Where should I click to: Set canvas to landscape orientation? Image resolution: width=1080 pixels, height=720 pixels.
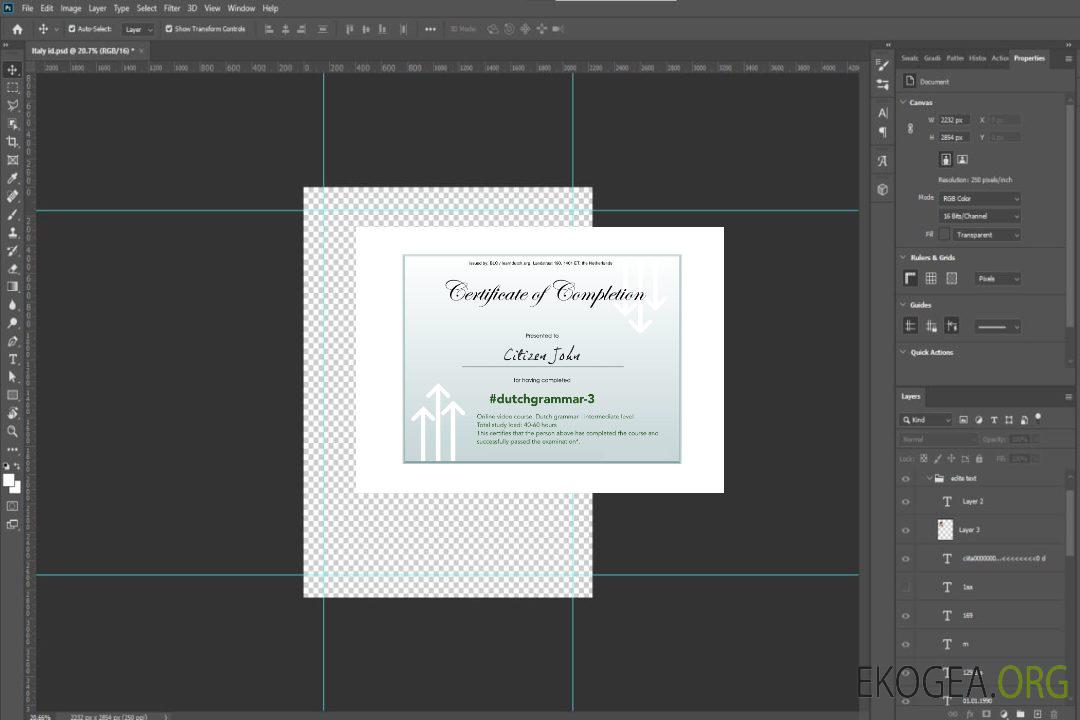pyautogui.click(x=962, y=159)
